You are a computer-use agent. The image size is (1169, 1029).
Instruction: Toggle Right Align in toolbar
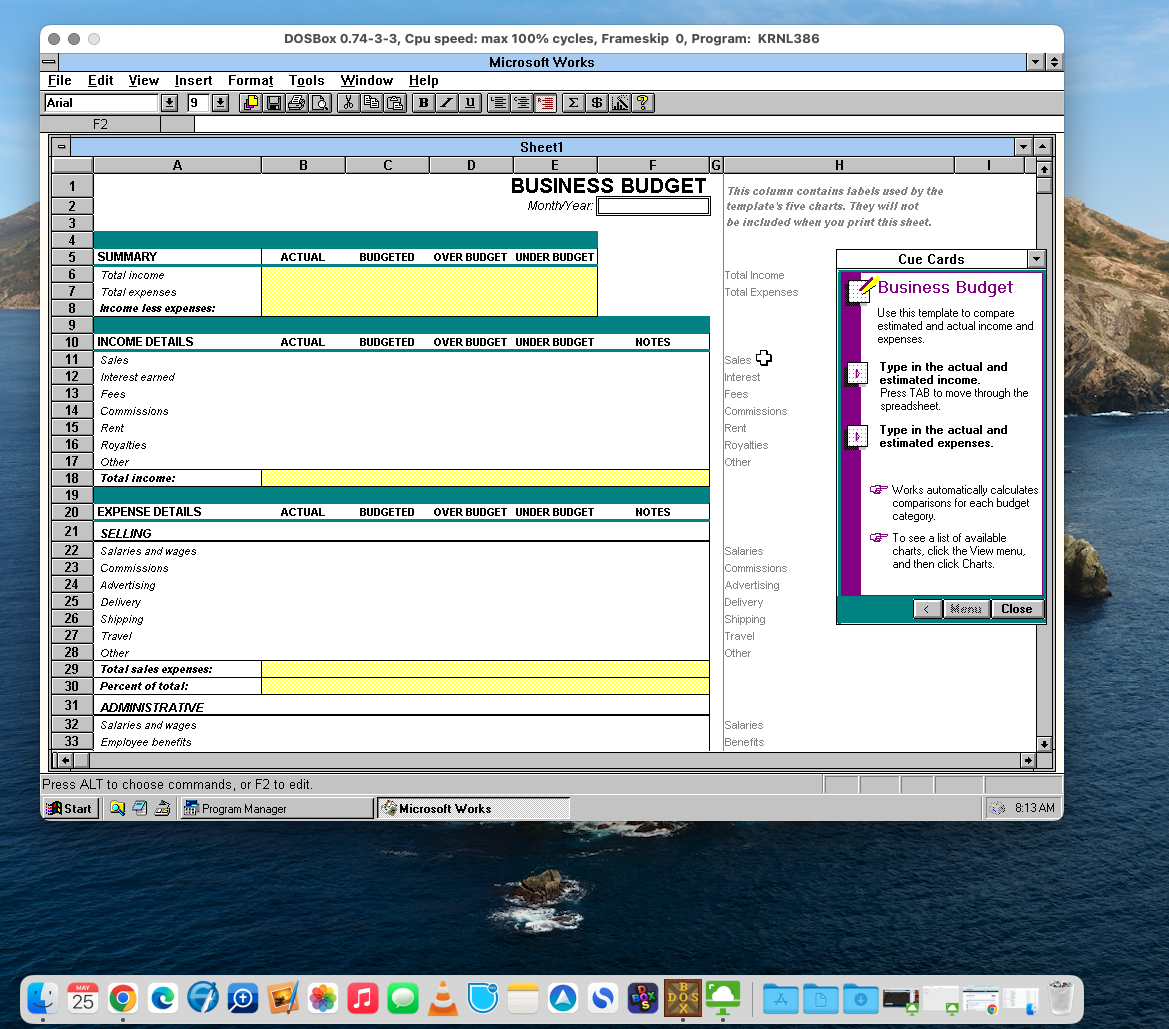pyautogui.click(x=545, y=103)
